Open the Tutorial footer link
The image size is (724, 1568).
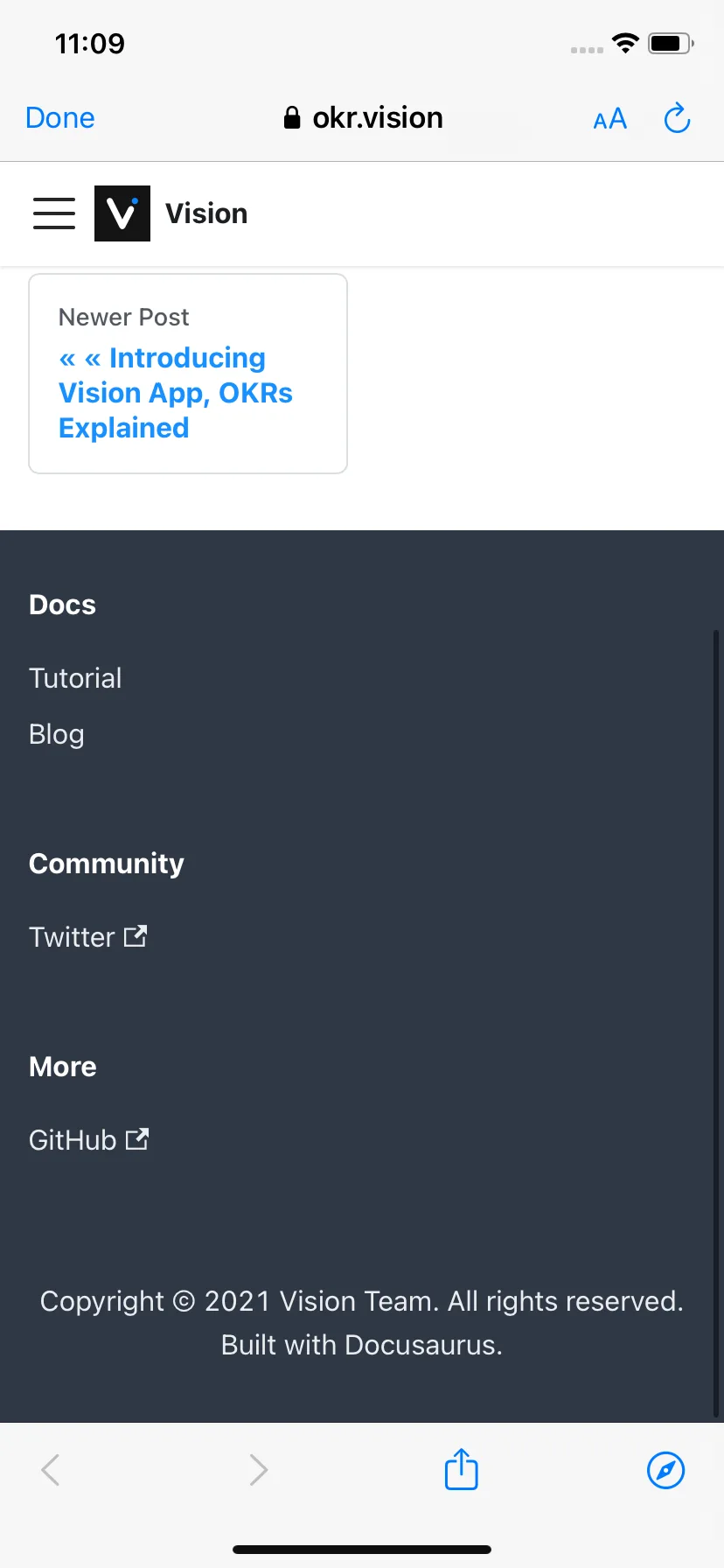pyautogui.click(x=75, y=678)
